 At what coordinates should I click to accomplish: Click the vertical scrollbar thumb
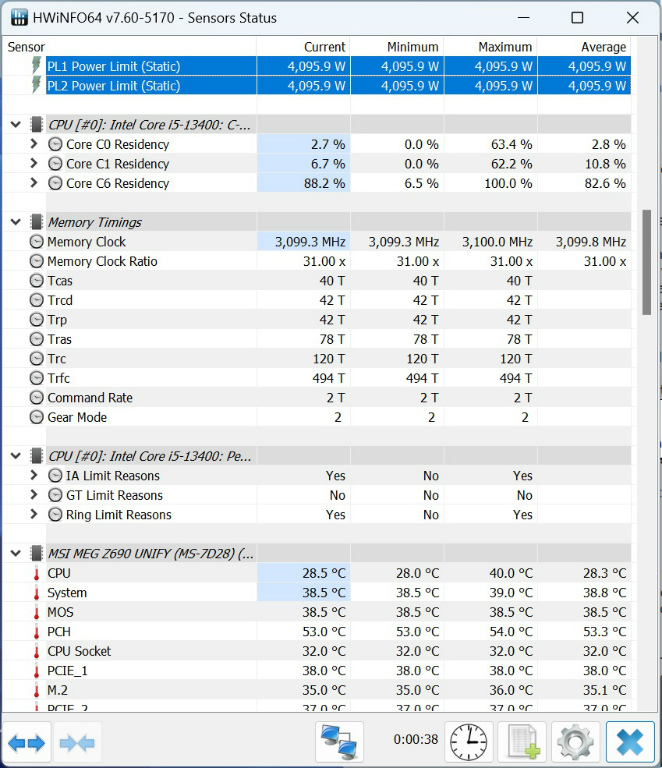point(647,262)
